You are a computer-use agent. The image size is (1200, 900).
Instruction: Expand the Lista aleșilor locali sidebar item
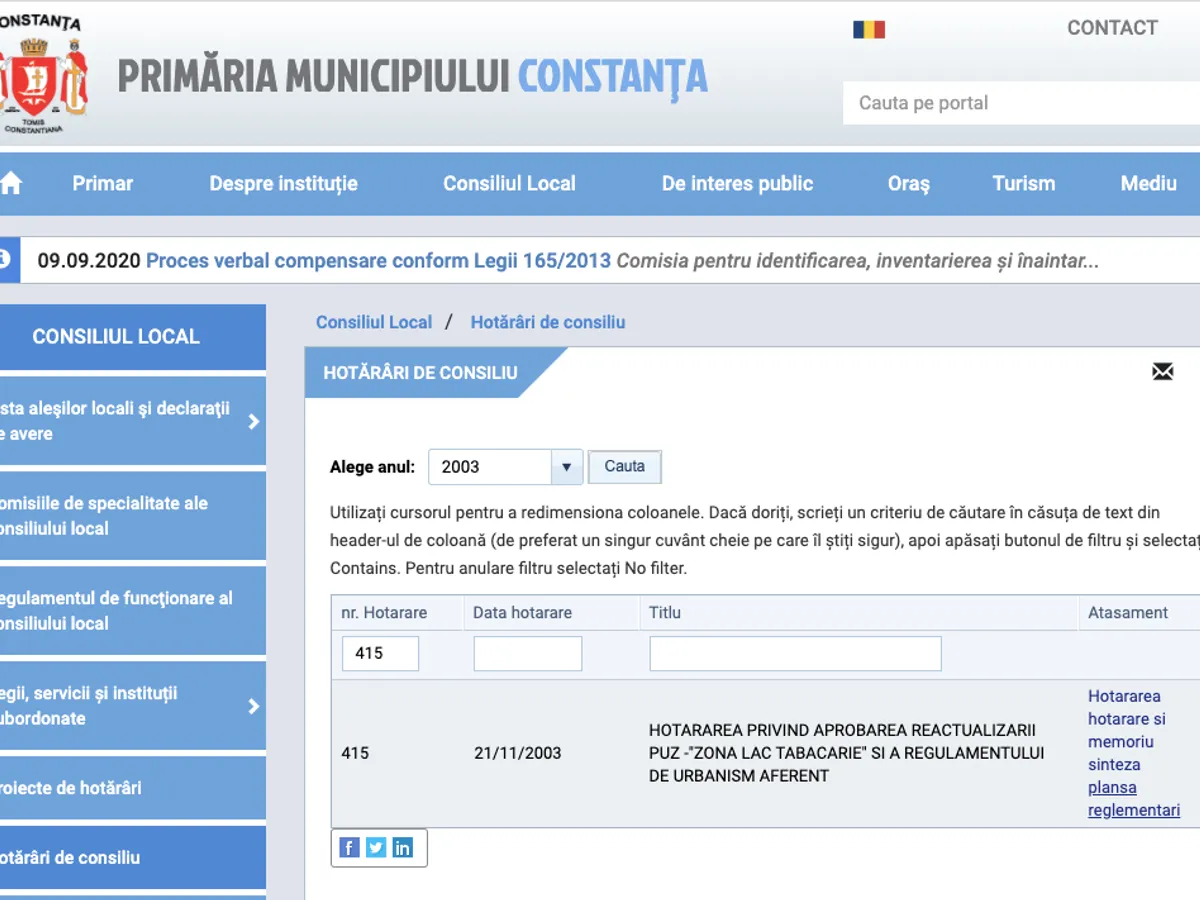coord(253,421)
